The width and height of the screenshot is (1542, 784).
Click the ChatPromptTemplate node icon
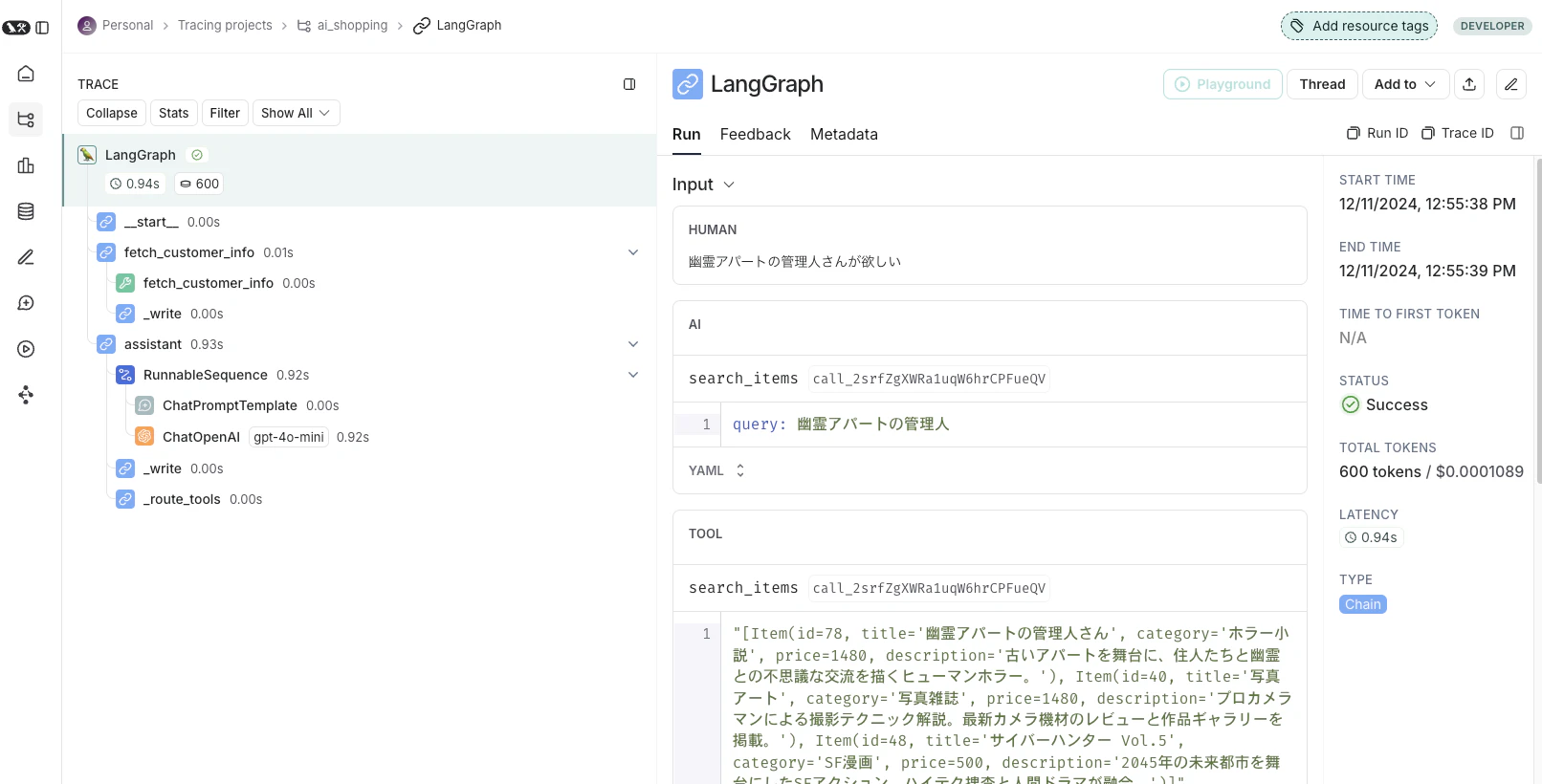(x=144, y=405)
